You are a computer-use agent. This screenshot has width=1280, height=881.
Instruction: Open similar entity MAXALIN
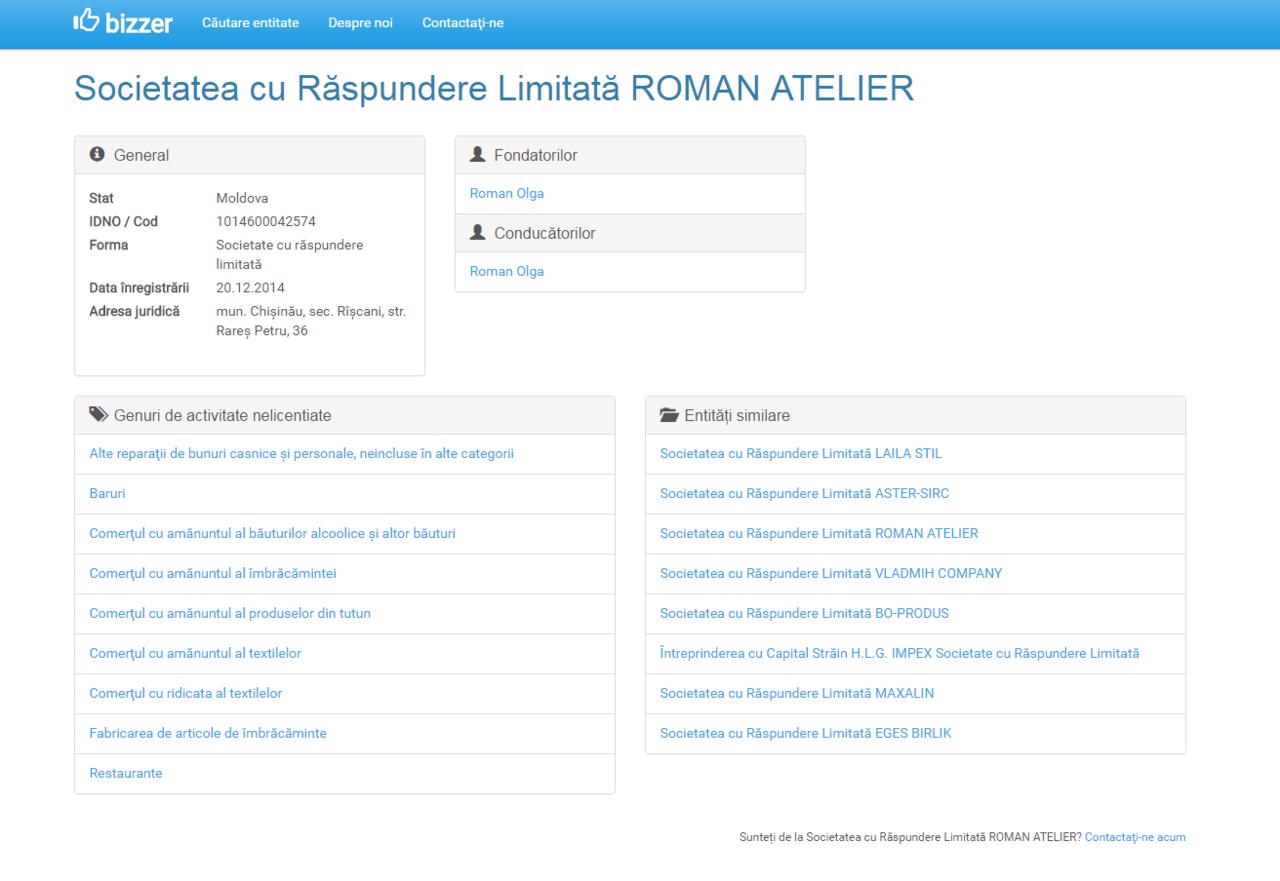797,693
